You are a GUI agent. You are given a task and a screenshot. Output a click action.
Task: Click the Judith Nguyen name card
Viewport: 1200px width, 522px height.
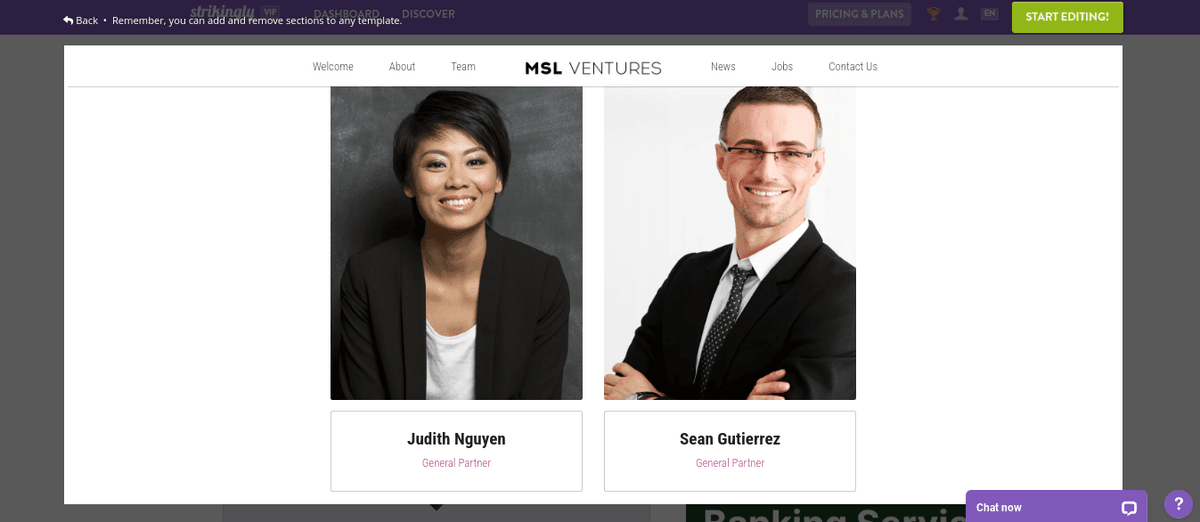tap(456, 451)
